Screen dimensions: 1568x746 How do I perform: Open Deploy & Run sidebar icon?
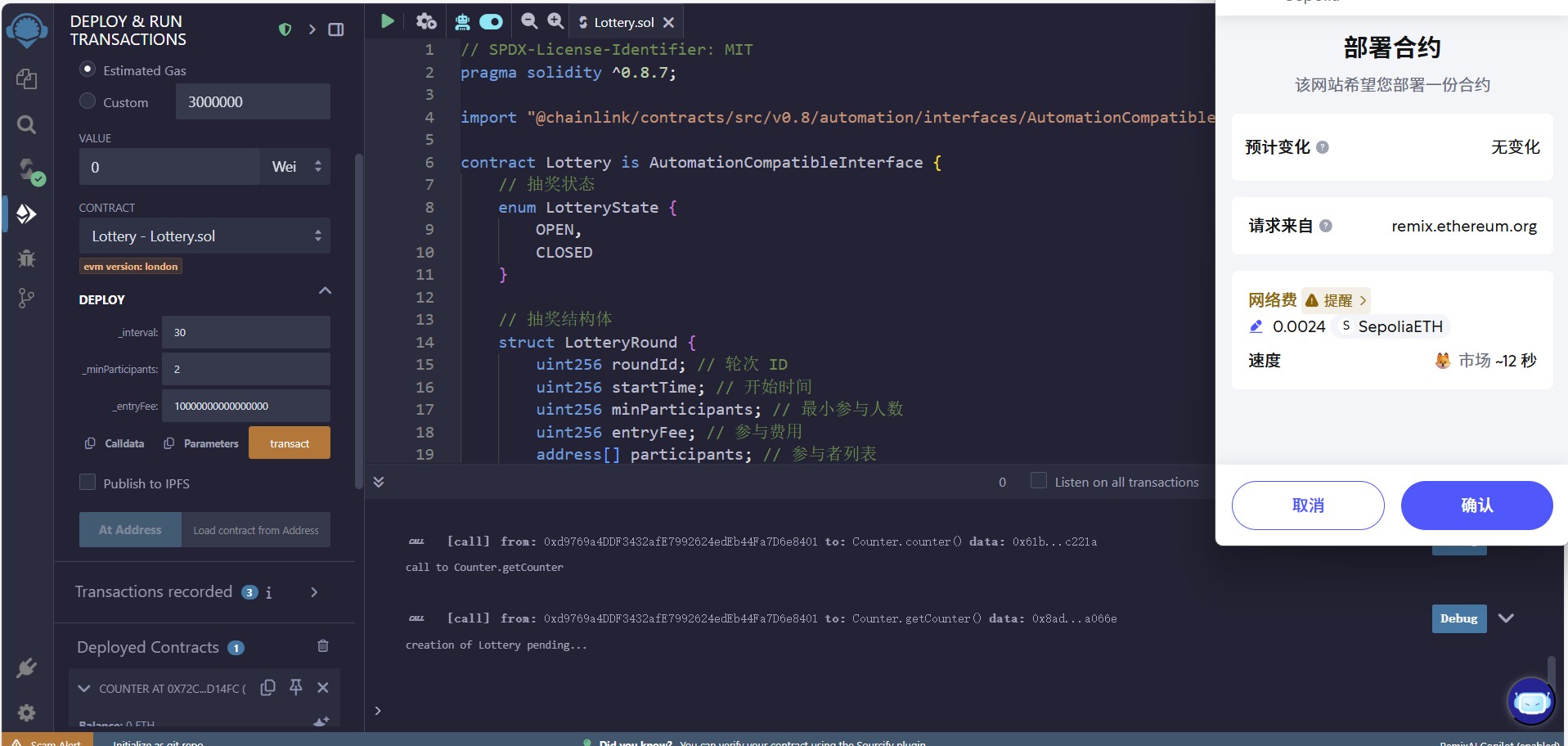coord(26,214)
